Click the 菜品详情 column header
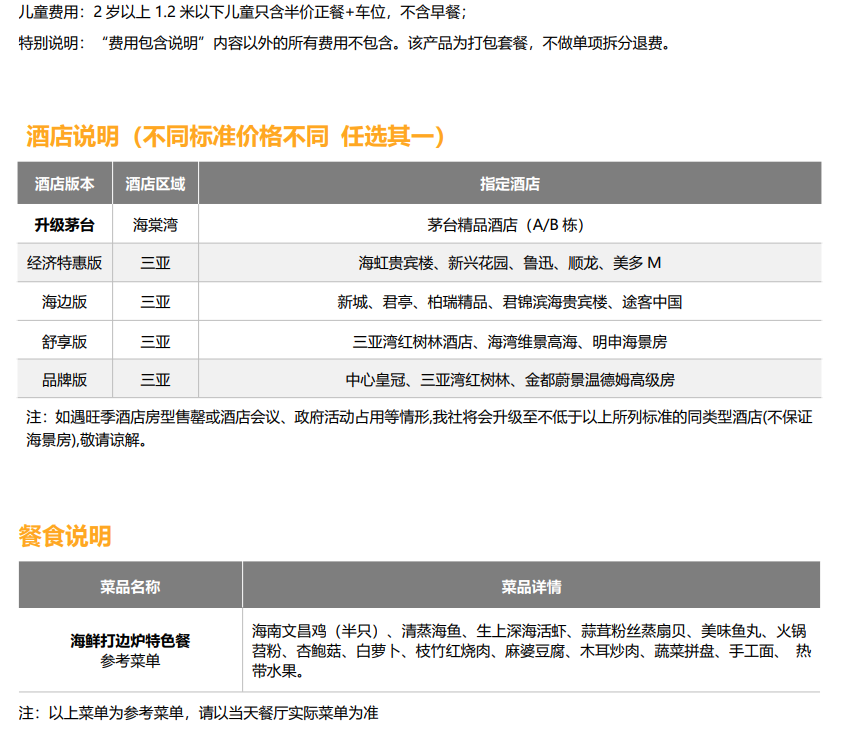 pos(531,586)
